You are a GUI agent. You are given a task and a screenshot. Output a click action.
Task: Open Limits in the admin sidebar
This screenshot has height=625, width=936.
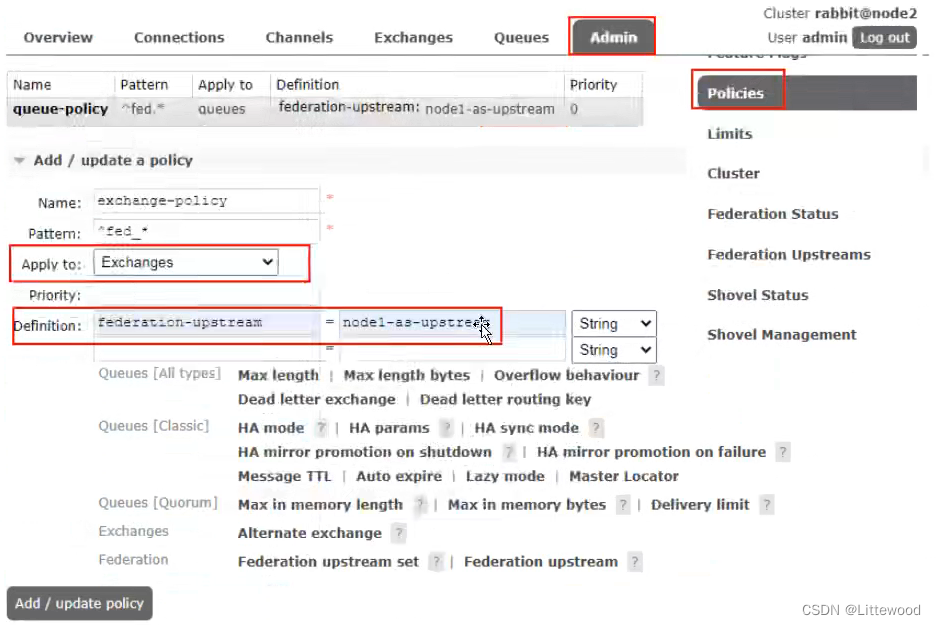(729, 134)
